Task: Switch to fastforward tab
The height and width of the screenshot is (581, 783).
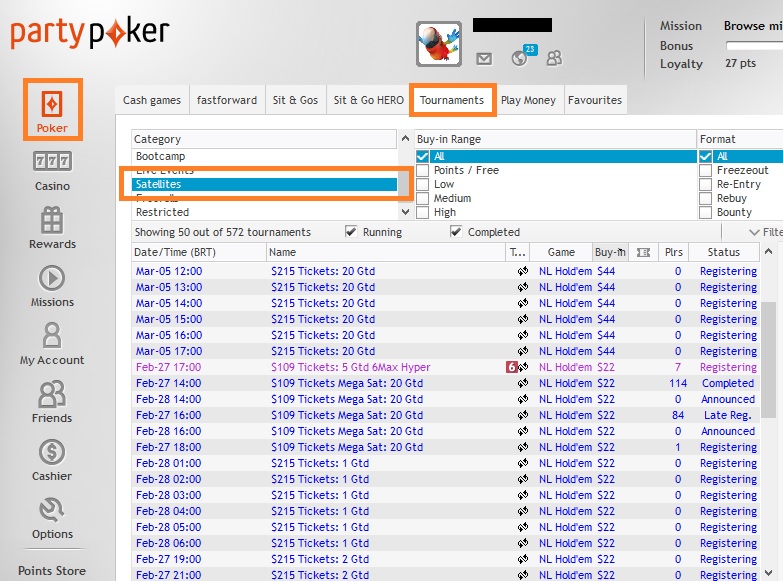Action: click(x=227, y=100)
